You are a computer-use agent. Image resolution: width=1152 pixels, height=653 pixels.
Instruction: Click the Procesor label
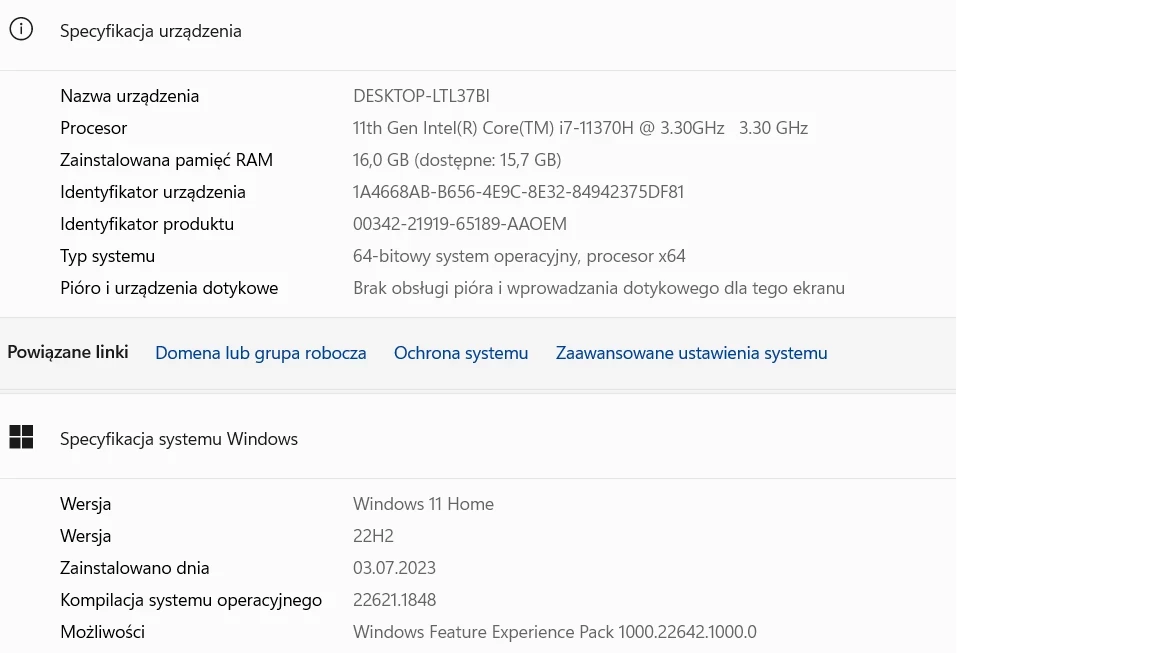93,128
